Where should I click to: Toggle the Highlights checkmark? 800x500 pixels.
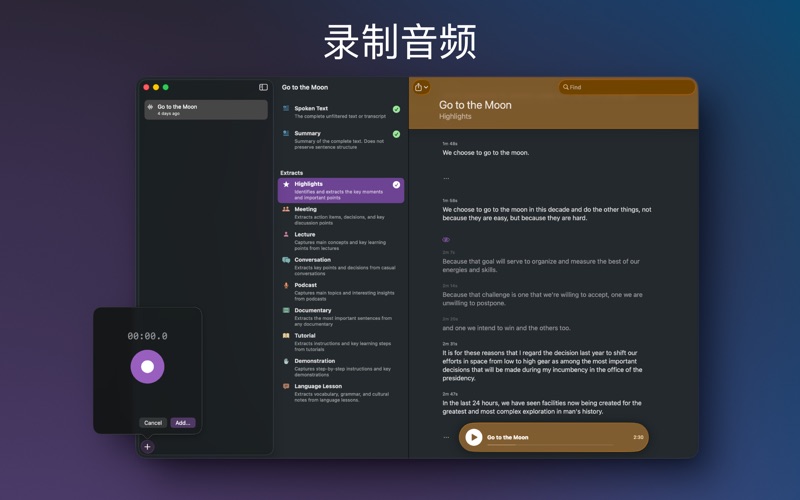[396, 185]
